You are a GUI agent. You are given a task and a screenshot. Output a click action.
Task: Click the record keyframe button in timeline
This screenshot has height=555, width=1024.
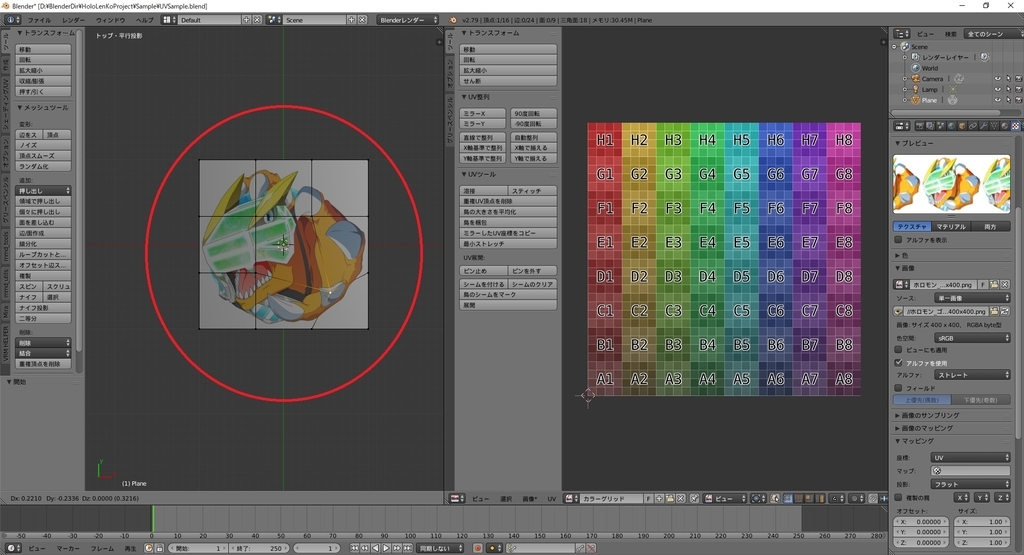tap(477, 548)
